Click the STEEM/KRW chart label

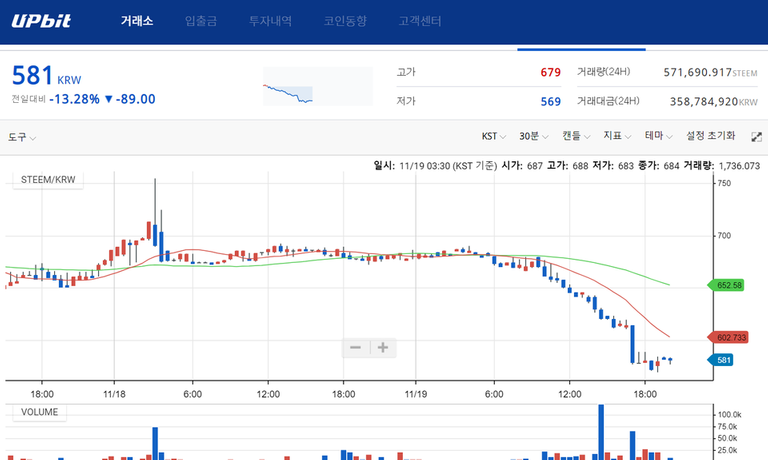click(x=49, y=180)
